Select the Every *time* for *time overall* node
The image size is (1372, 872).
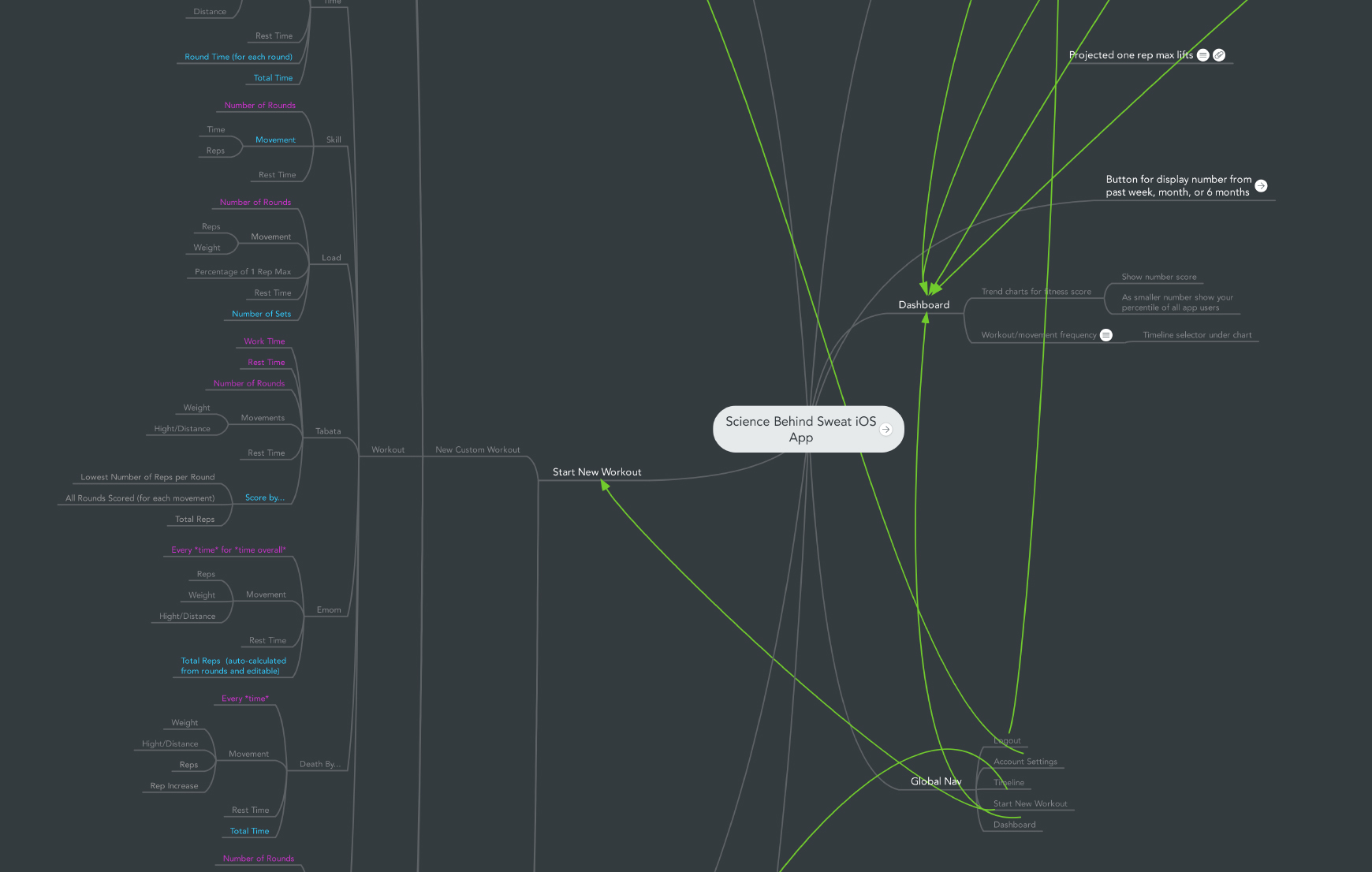point(229,550)
